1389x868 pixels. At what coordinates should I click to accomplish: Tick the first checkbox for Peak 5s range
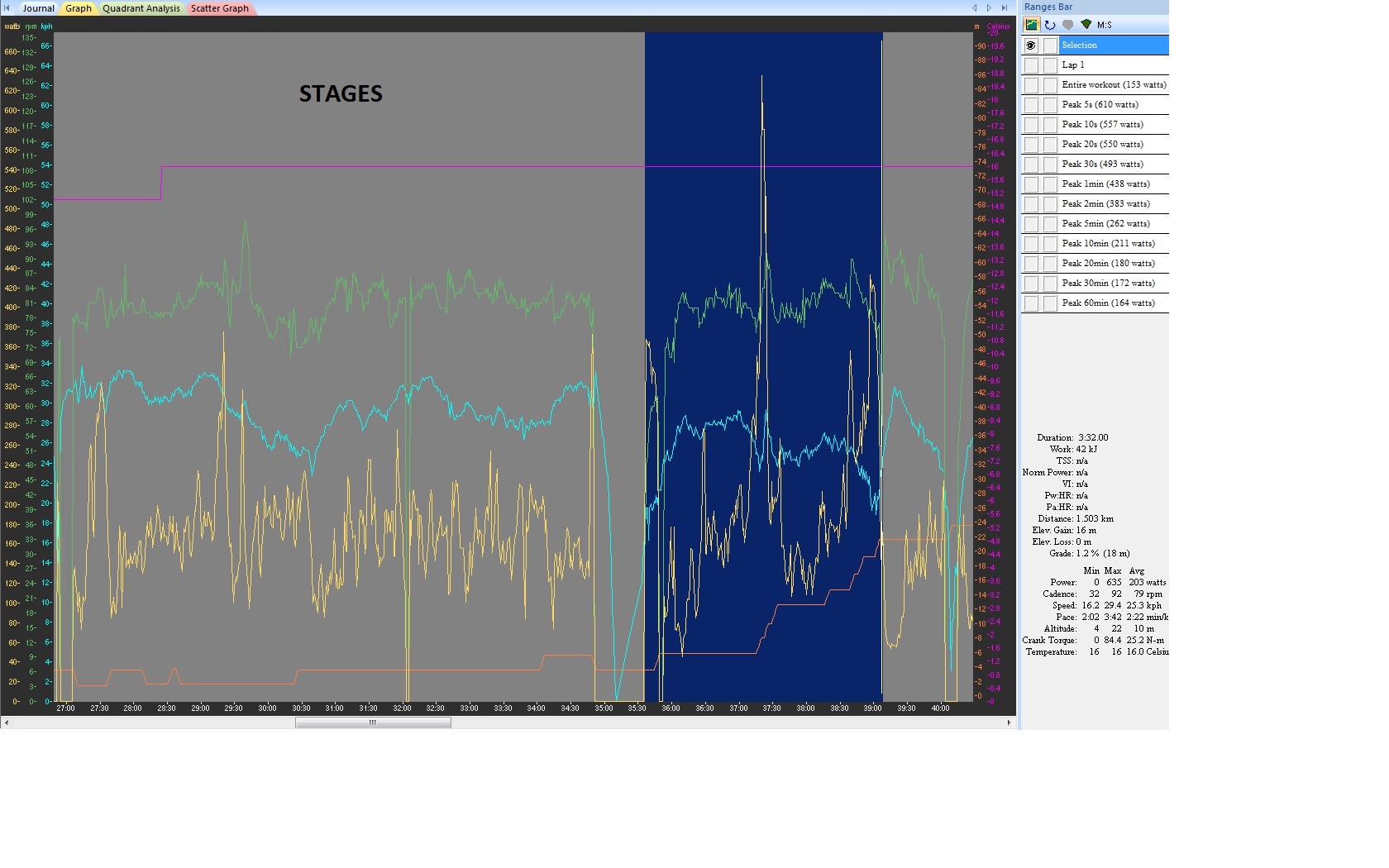pos(1031,105)
